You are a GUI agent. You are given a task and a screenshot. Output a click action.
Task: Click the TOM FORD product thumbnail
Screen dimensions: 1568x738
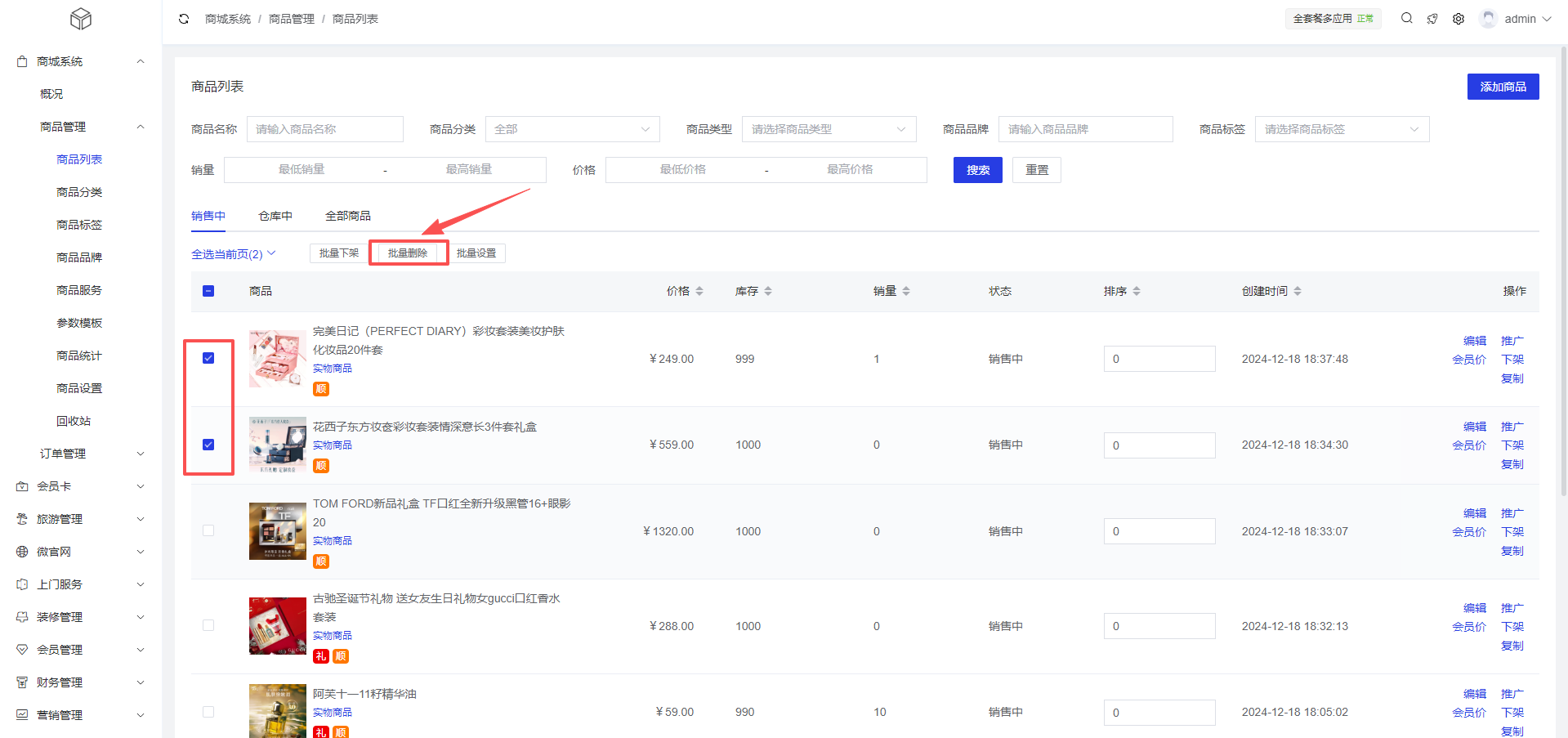[x=277, y=531]
